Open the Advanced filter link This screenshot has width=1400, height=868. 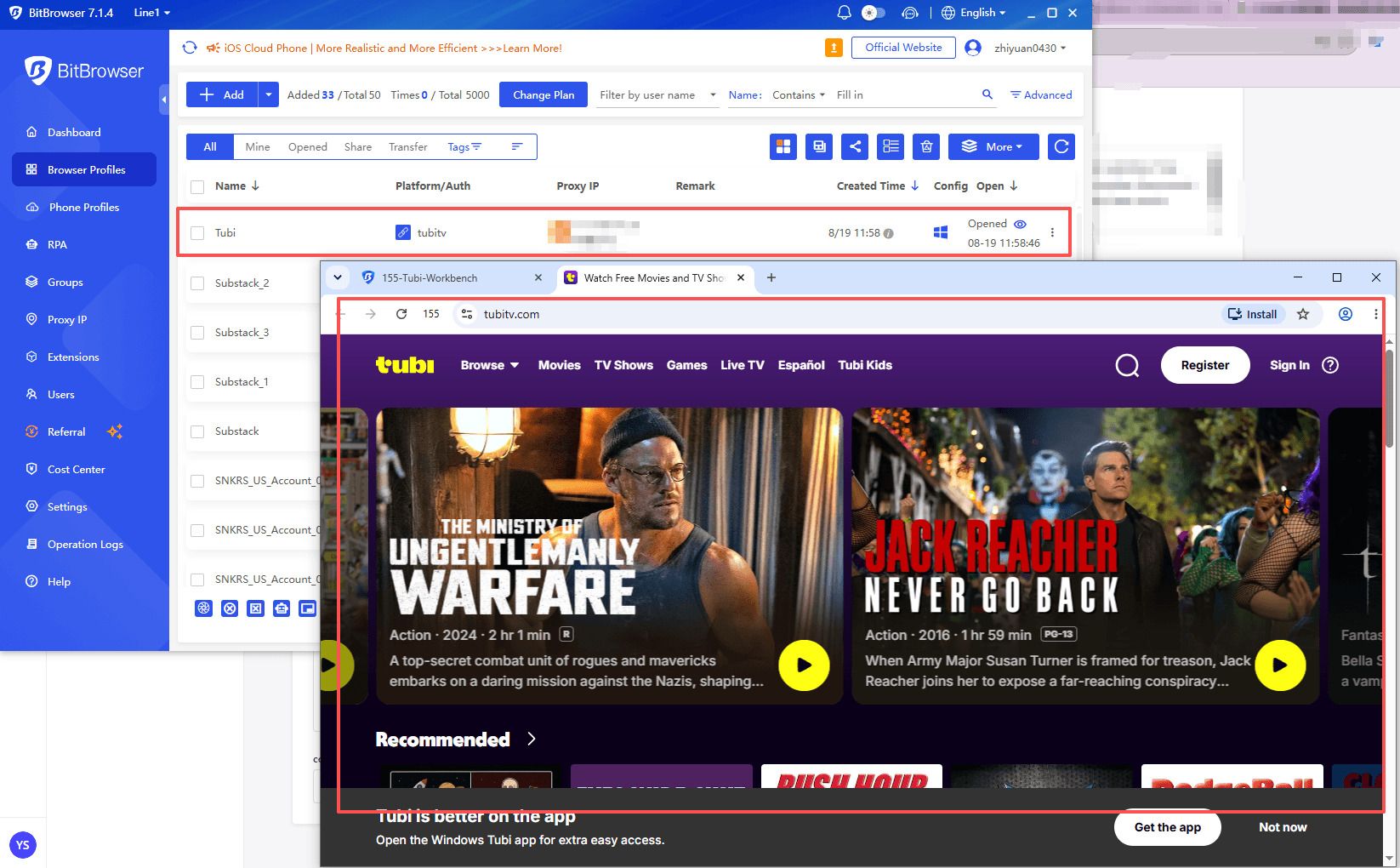[x=1041, y=95]
